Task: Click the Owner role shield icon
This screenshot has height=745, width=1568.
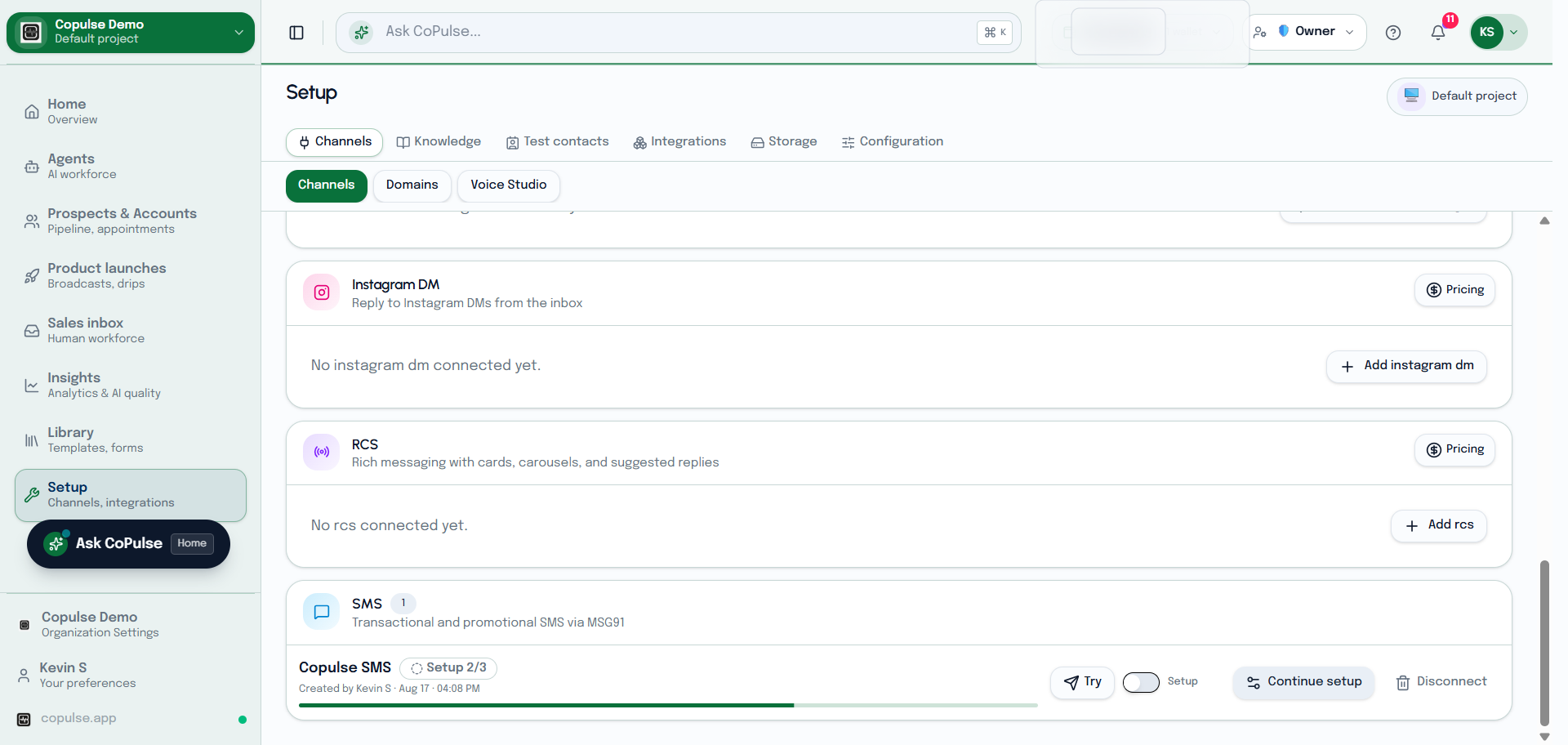Action: click(1284, 31)
